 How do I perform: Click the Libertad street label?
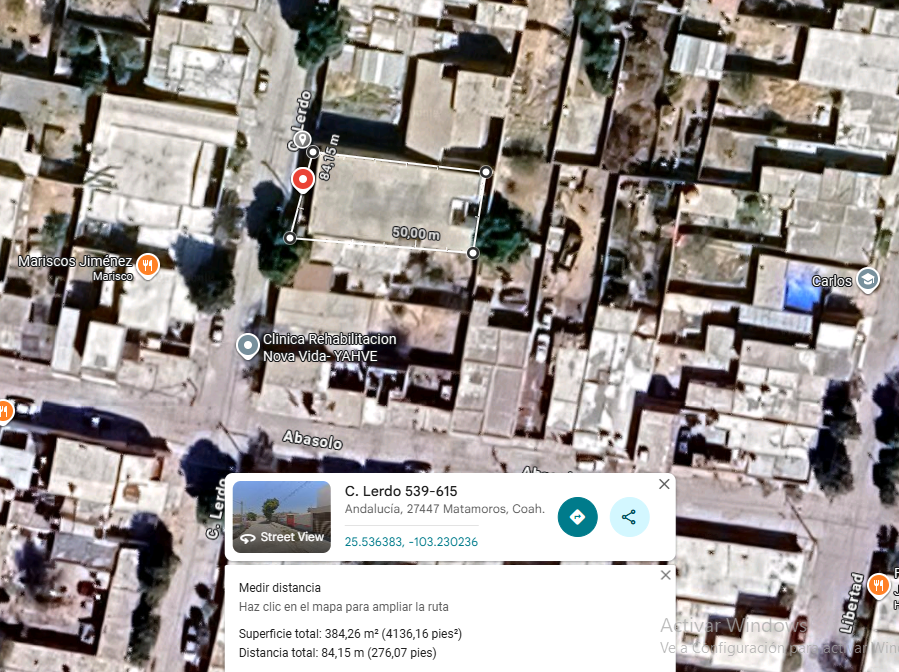852,603
